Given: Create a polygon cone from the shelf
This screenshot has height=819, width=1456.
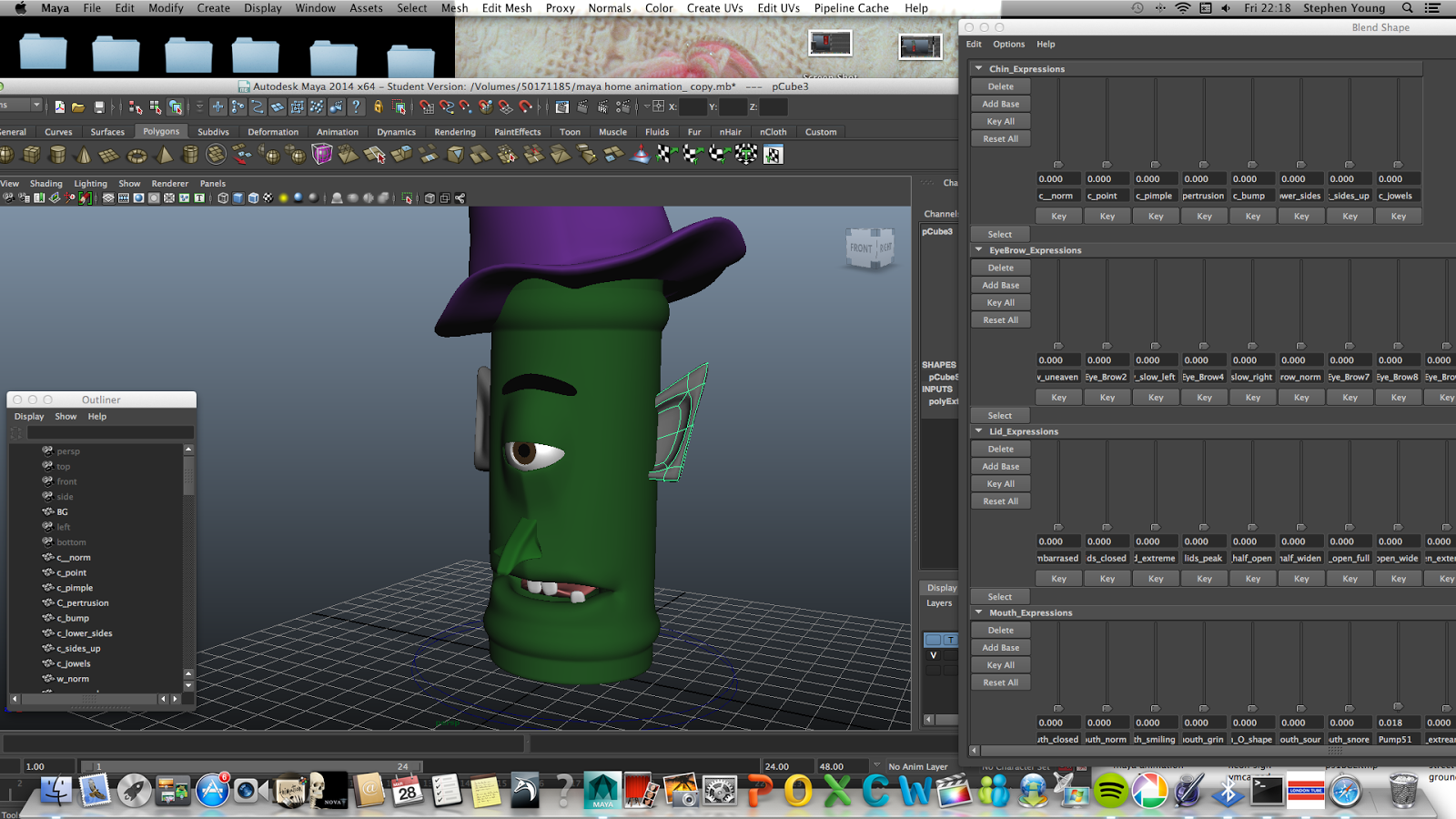Looking at the screenshot, I should 84,155.
